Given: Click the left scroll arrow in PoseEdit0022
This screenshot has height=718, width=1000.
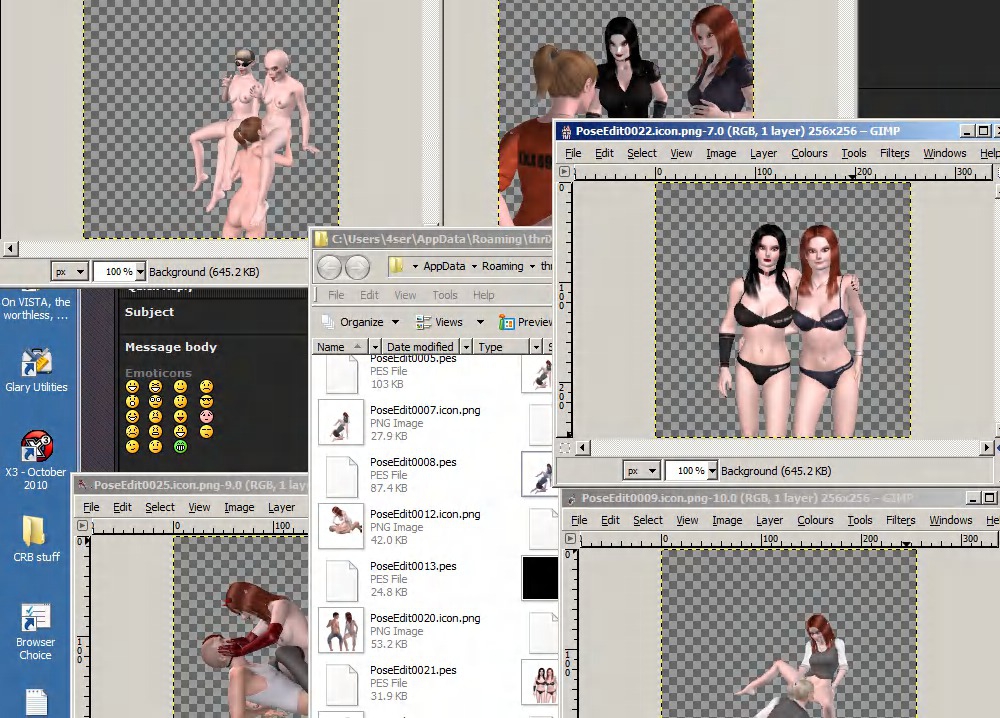Looking at the screenshot, I should click(582, 448).
